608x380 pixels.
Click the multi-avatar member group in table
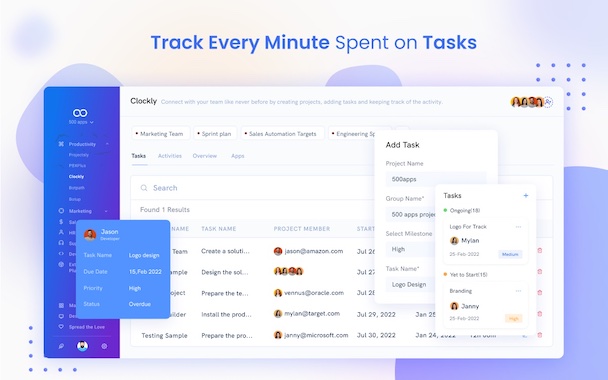pyautogui.click(x=288, y=271)
